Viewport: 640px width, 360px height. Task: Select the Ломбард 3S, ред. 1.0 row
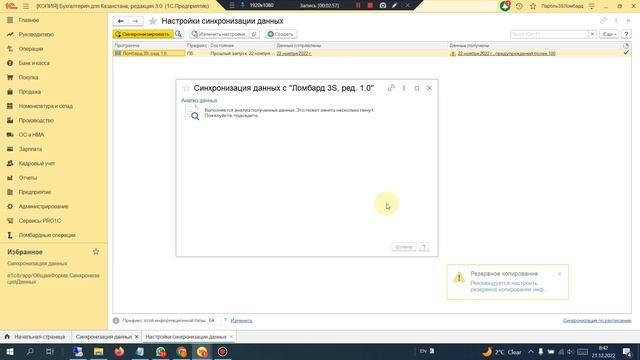pos(372,53)
